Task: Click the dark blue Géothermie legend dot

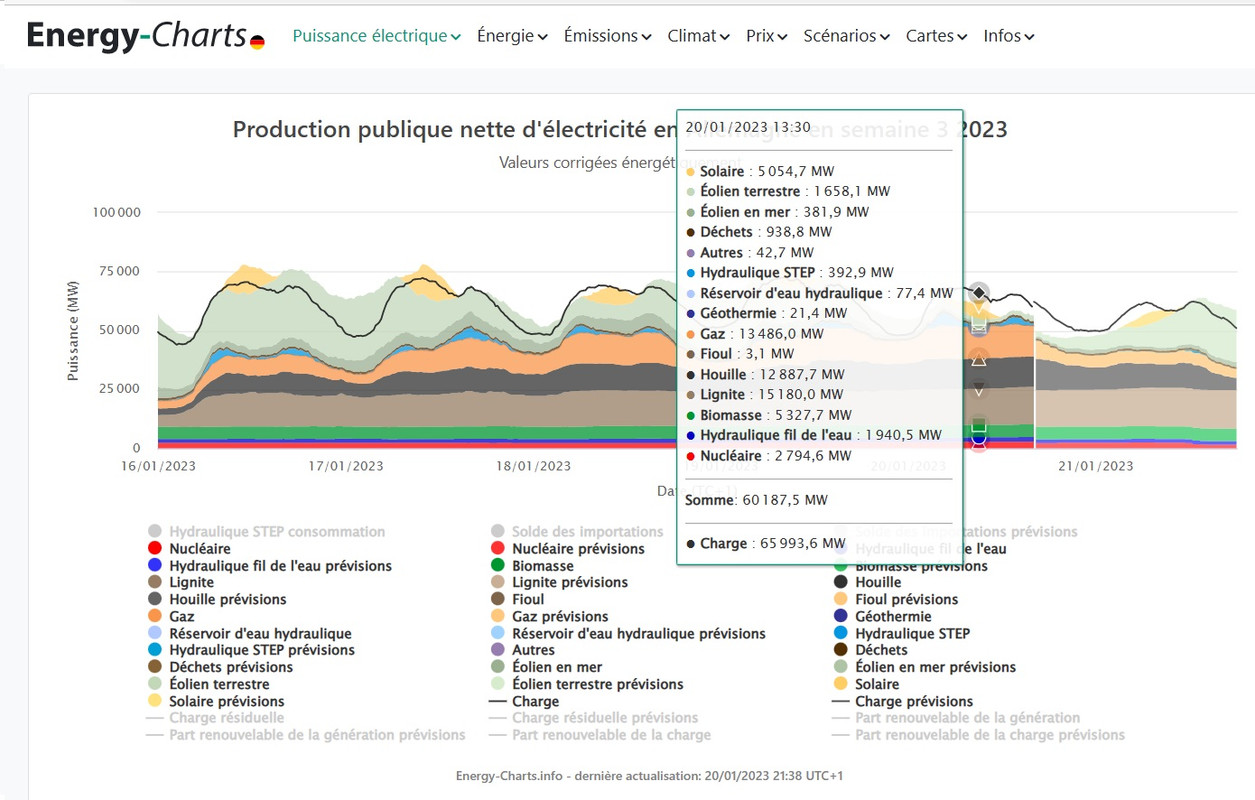Action: (x=841, y=616)
